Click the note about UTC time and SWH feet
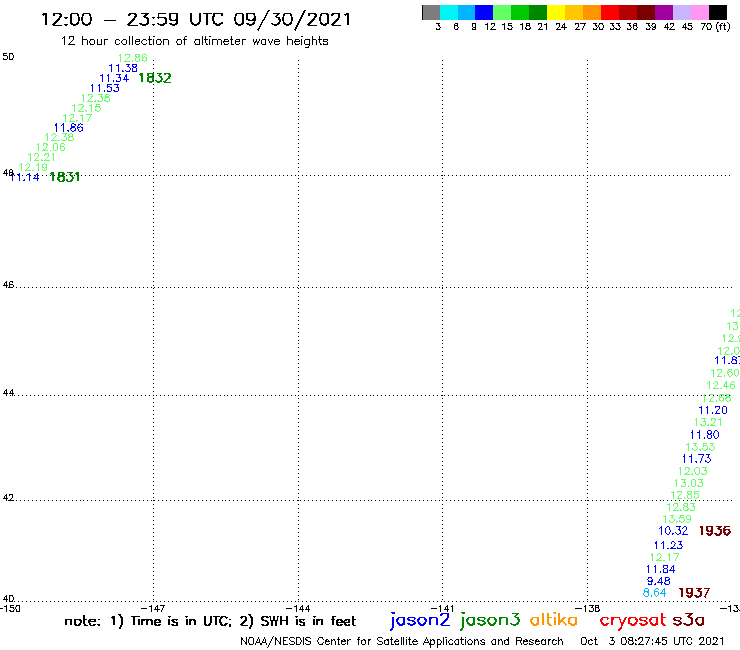The width and height of the screenshot is (740, 650). click(x=210, y=621)
